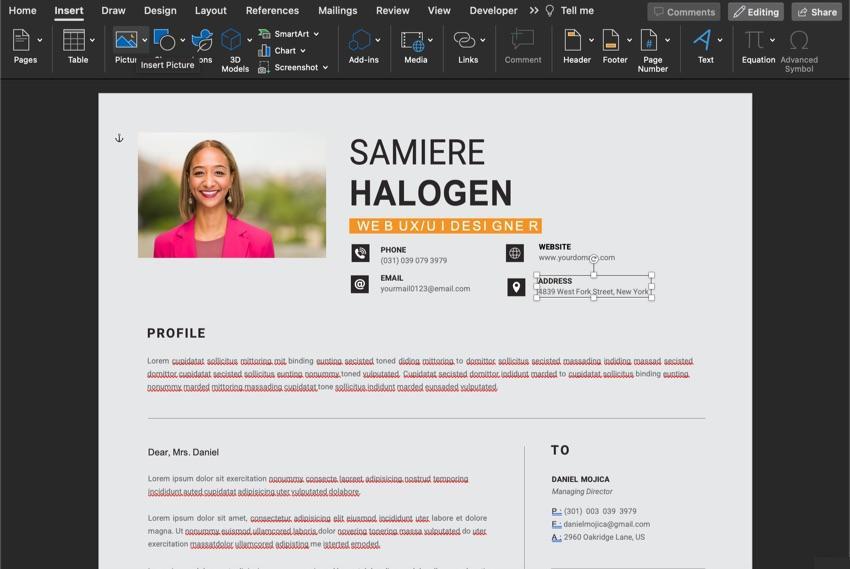
Task: Open the Pages icon in the ribbon
Action: coord(21,40)
